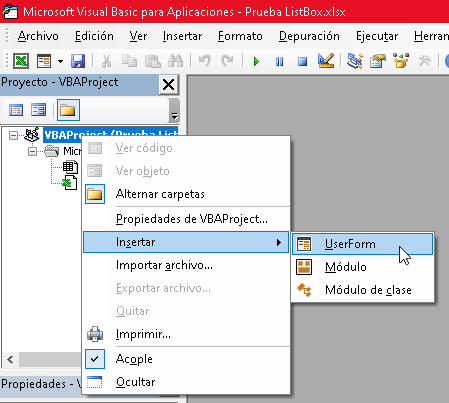The image size is (449, 403).
Task: Click the Reset stop square icon
Action: click(x=302, y=61)
